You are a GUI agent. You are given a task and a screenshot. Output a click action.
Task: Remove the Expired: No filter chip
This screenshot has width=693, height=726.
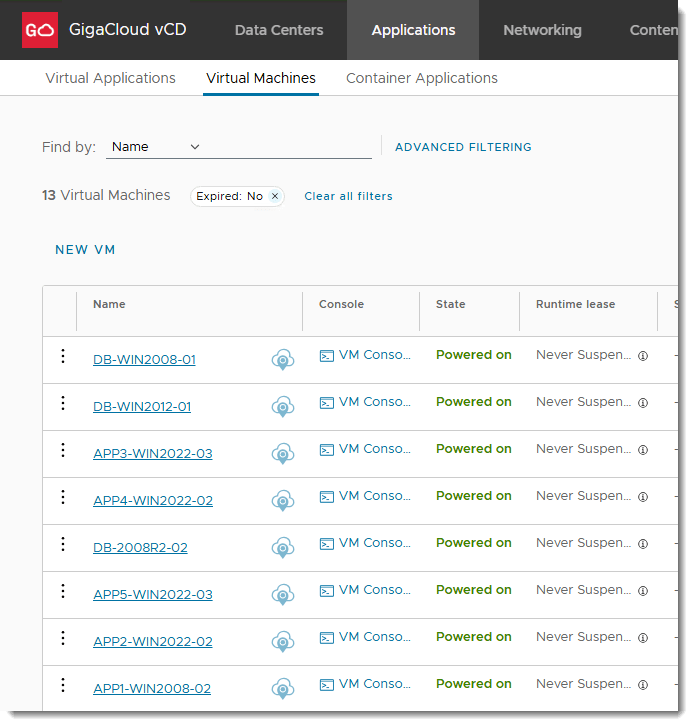(x=275, y=196)
